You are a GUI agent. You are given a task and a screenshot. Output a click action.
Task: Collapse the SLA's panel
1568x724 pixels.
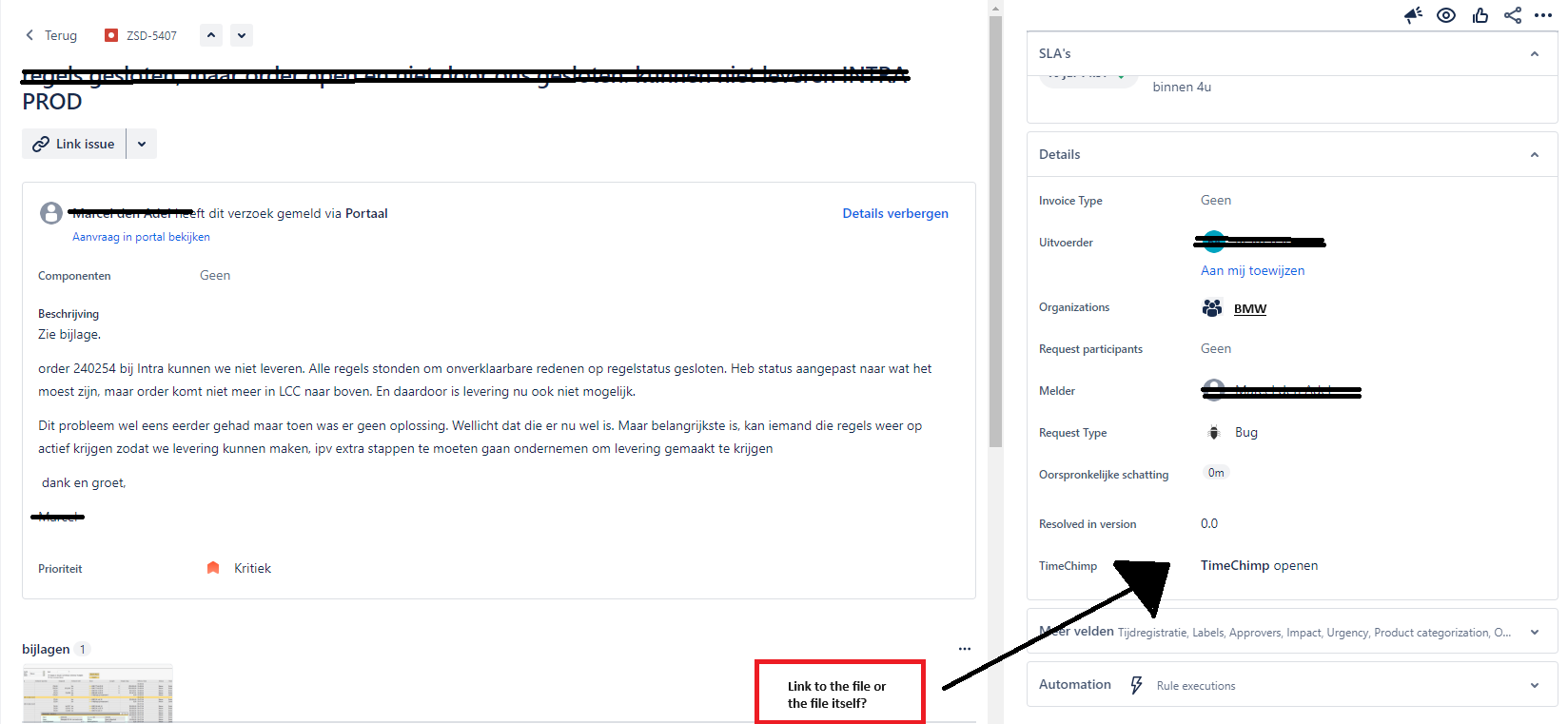pyautogui.click(x=1535, y=54)
